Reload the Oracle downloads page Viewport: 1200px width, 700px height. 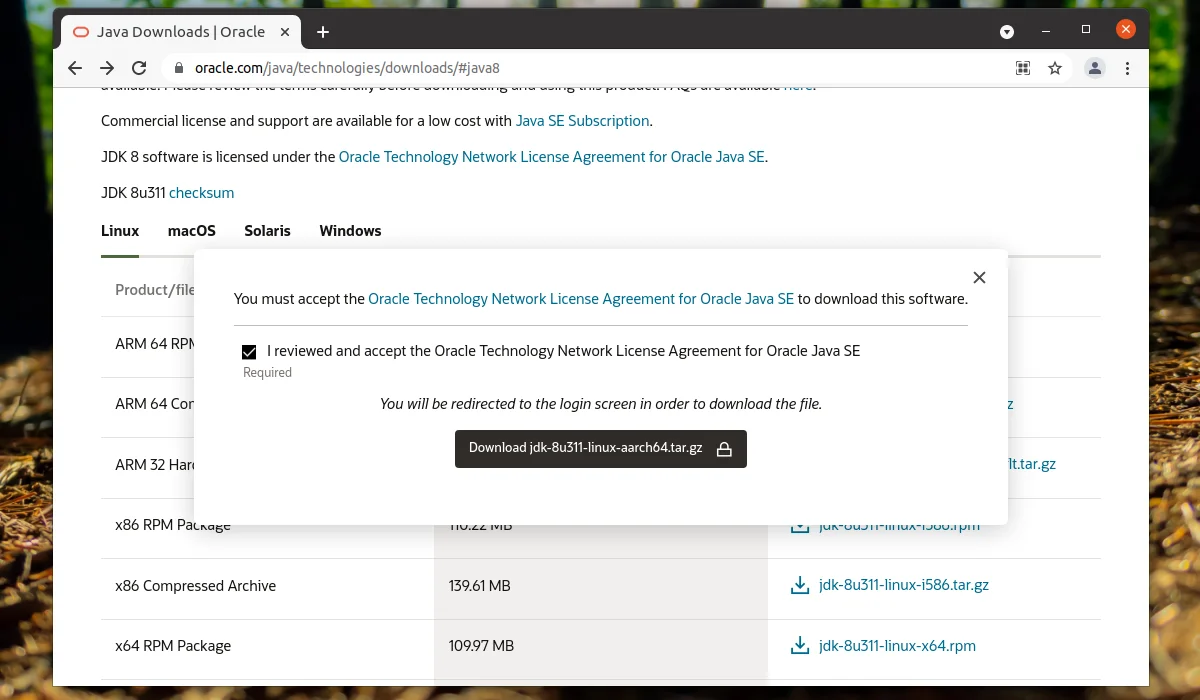click(140, 68)
